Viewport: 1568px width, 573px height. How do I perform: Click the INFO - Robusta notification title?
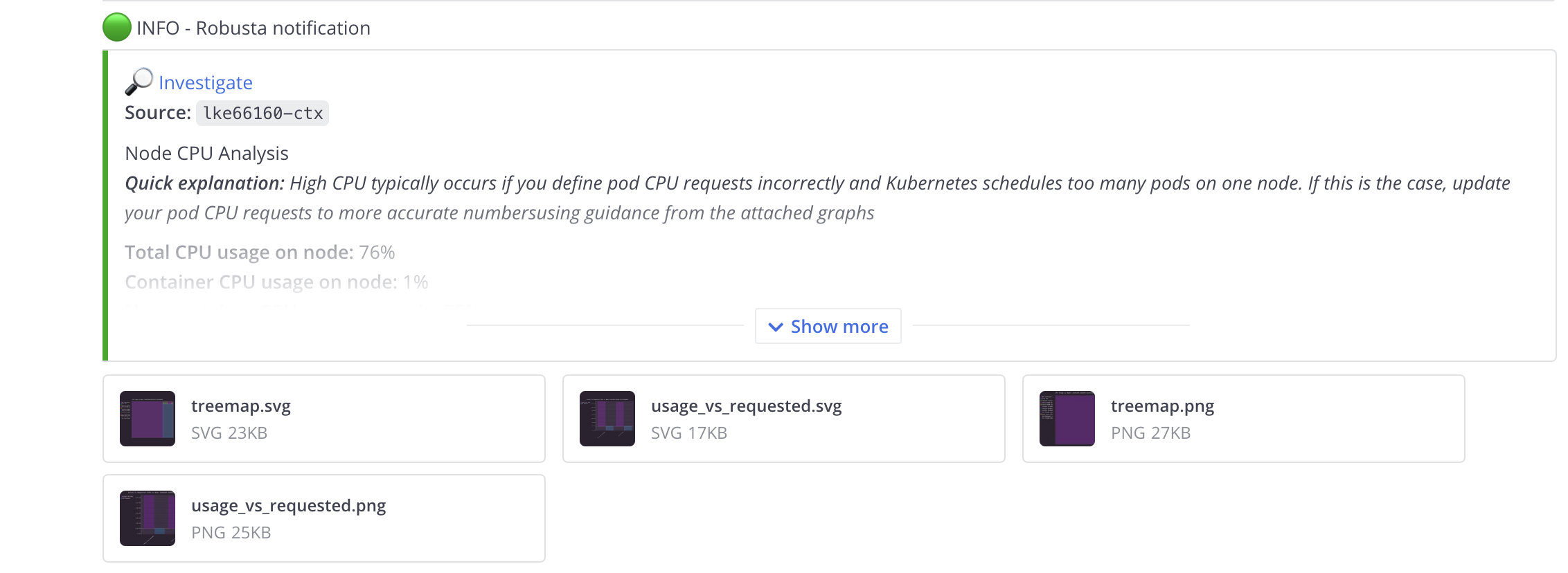click(253, 28)
